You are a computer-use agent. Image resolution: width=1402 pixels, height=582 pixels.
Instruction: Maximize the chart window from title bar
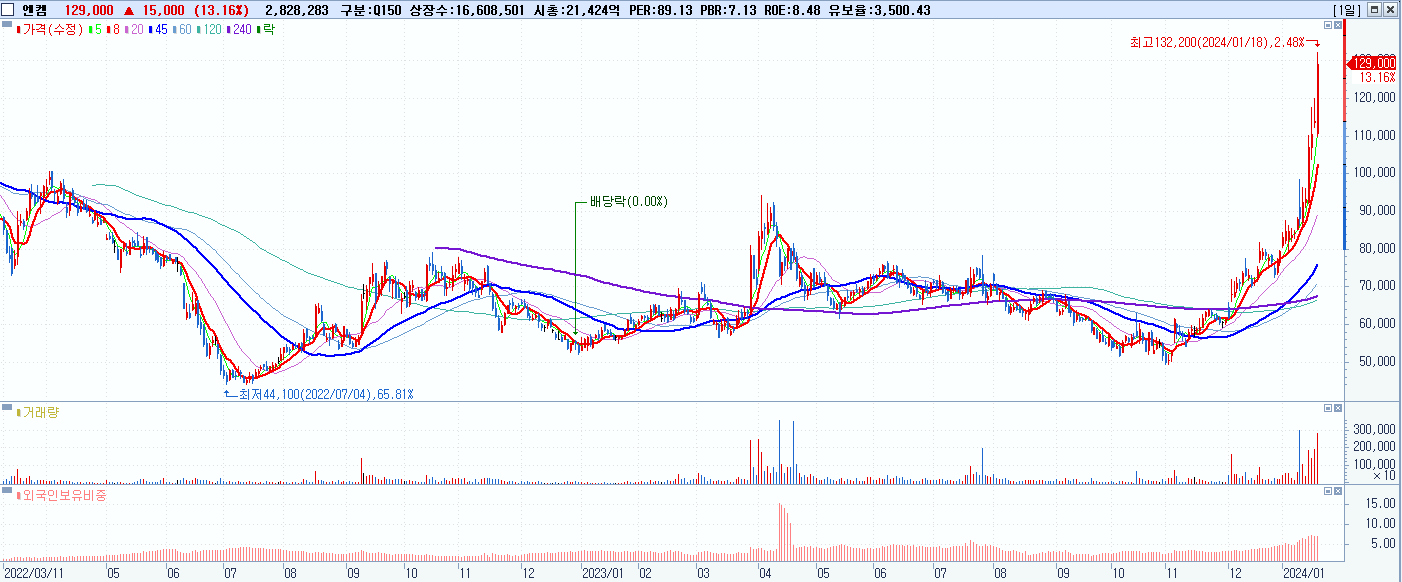pos(1373,9)
